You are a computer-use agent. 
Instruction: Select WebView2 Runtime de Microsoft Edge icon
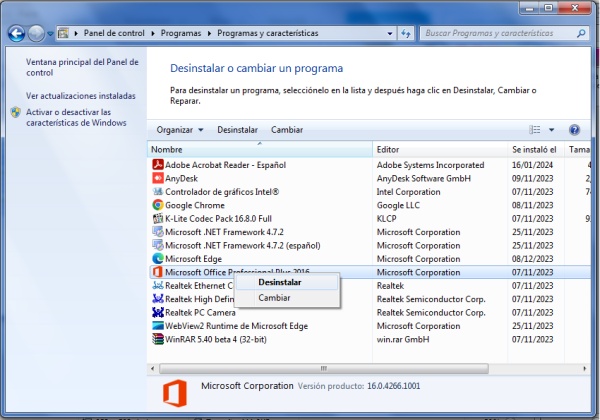(x=158, y=326)
